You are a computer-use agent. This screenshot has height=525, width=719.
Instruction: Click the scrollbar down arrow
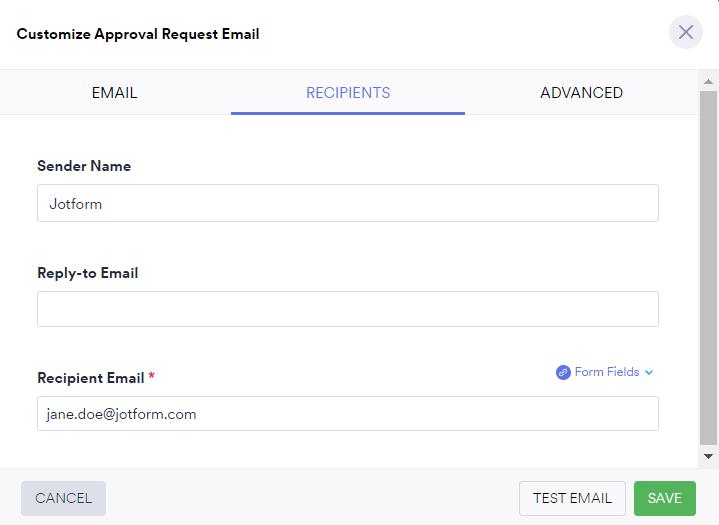[708, 457]
